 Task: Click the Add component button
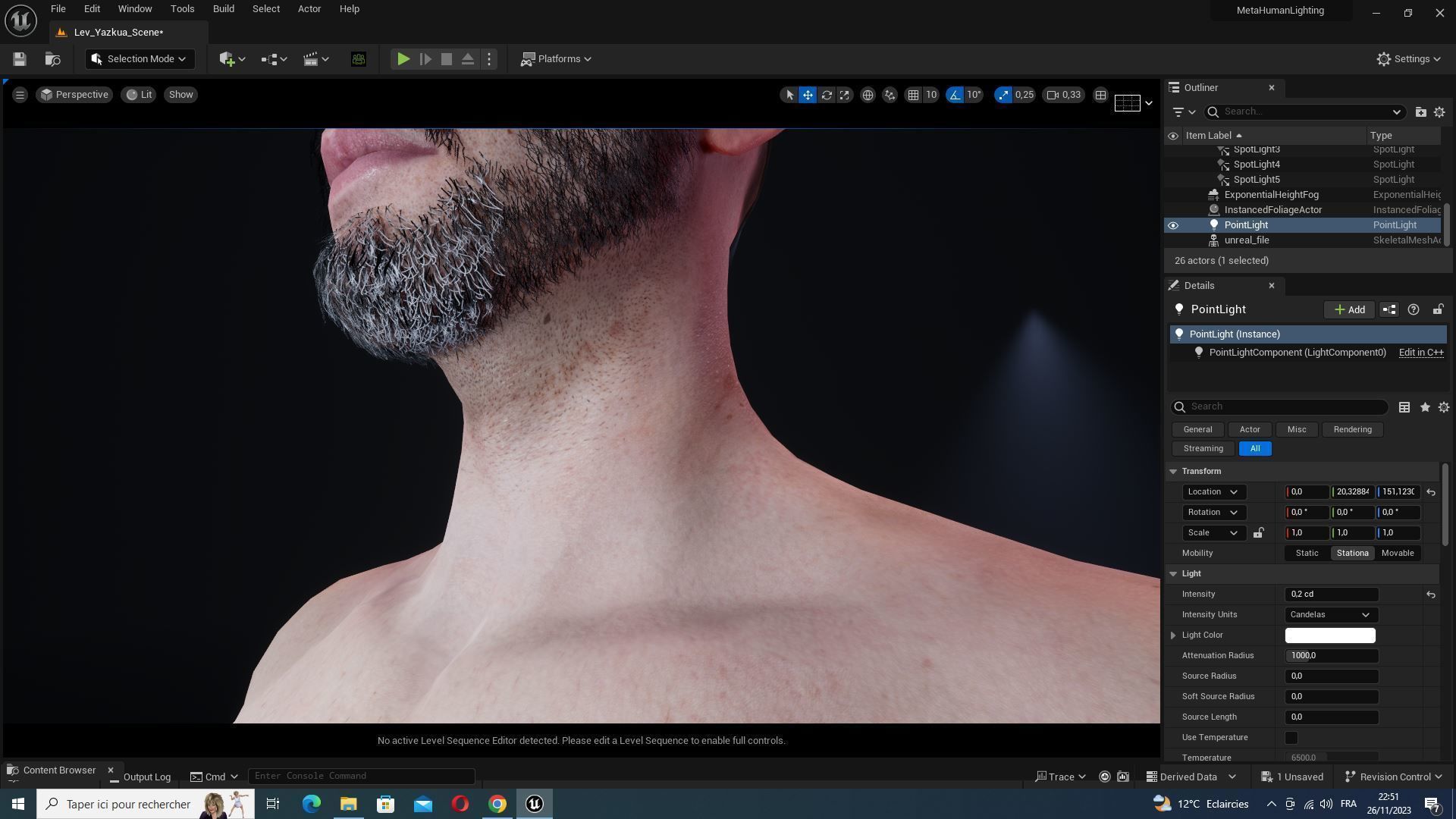[1349, 309]
